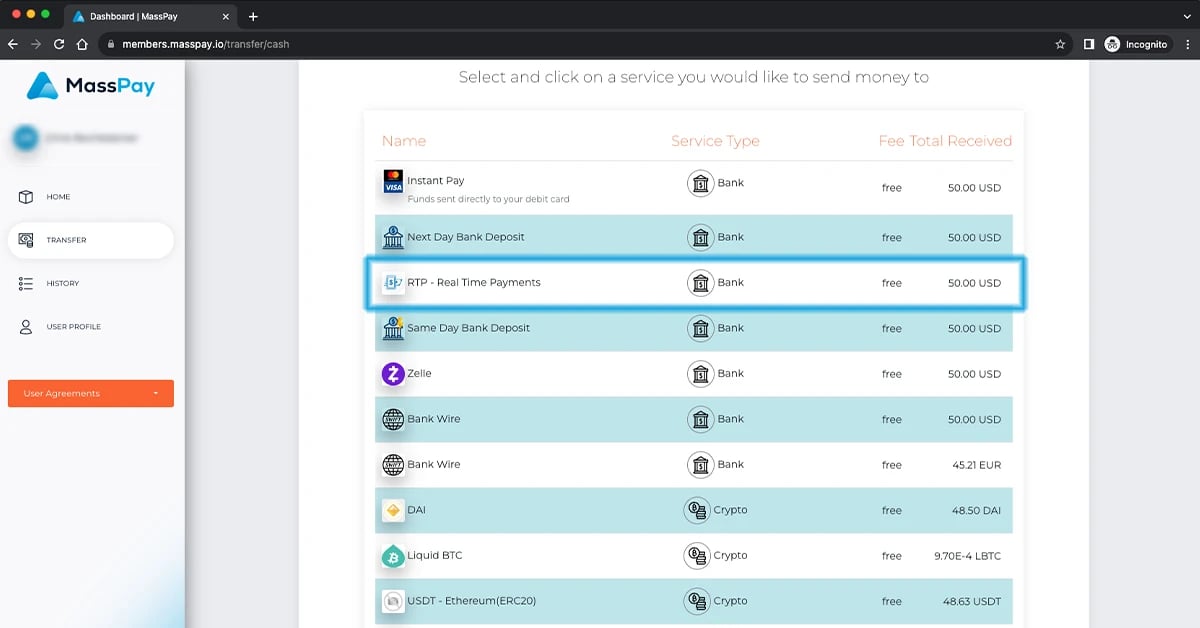Click the bookmark star in the address bar
Image resolution: width=1200 pixels, height=628 pixels.
[1058, 44]
